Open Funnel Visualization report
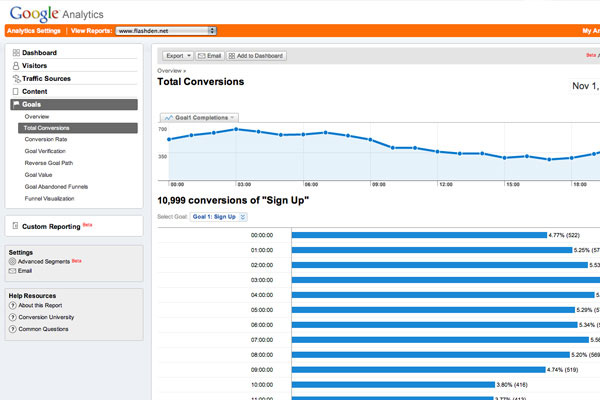The image size is (600, 400). [49, 199]
